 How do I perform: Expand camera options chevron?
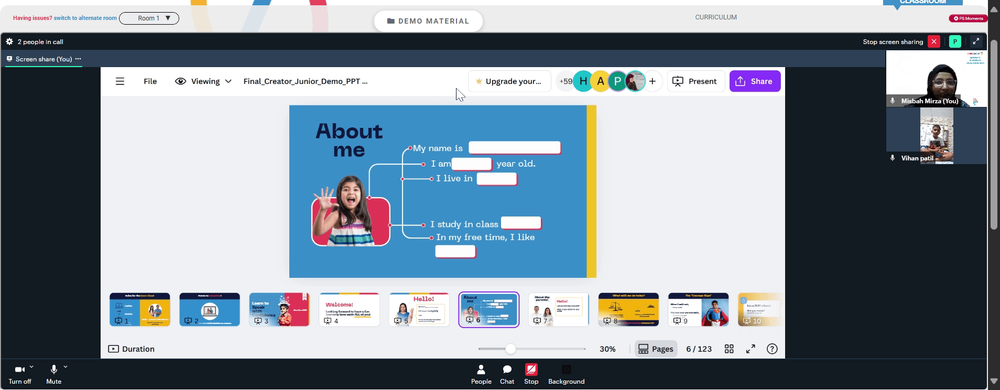[32, 368]
